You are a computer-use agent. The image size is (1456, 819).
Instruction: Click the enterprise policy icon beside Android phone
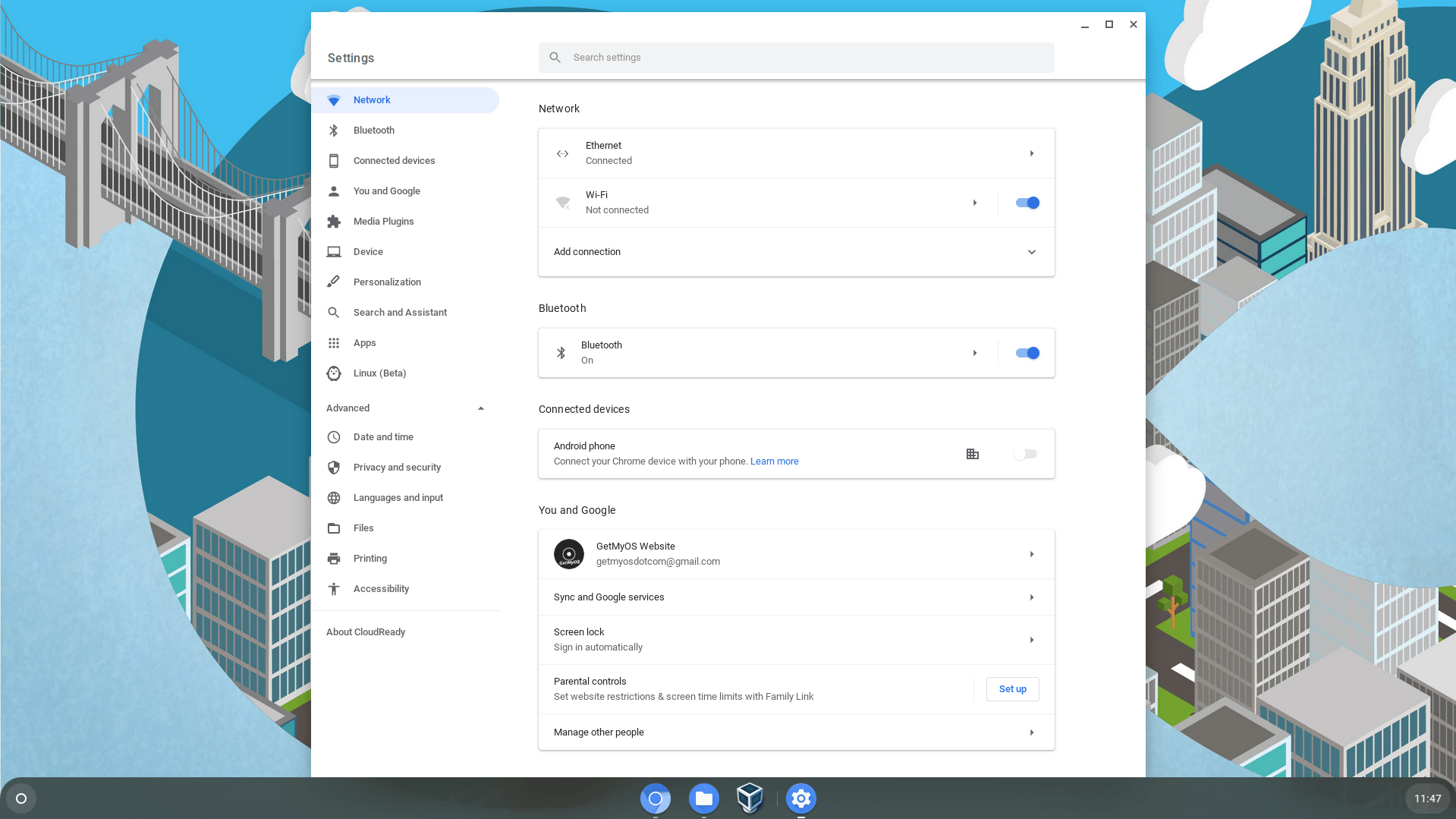973,454
